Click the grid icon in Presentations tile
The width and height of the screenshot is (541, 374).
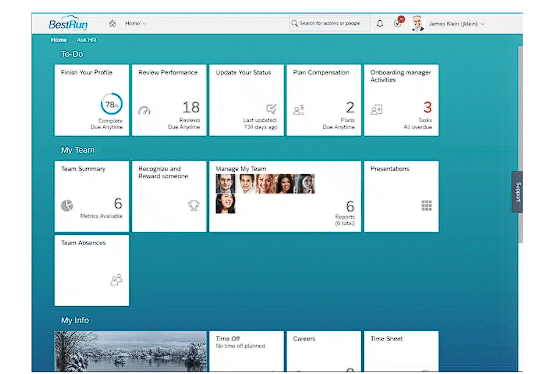pyautogui.click(x=427, y=205)
